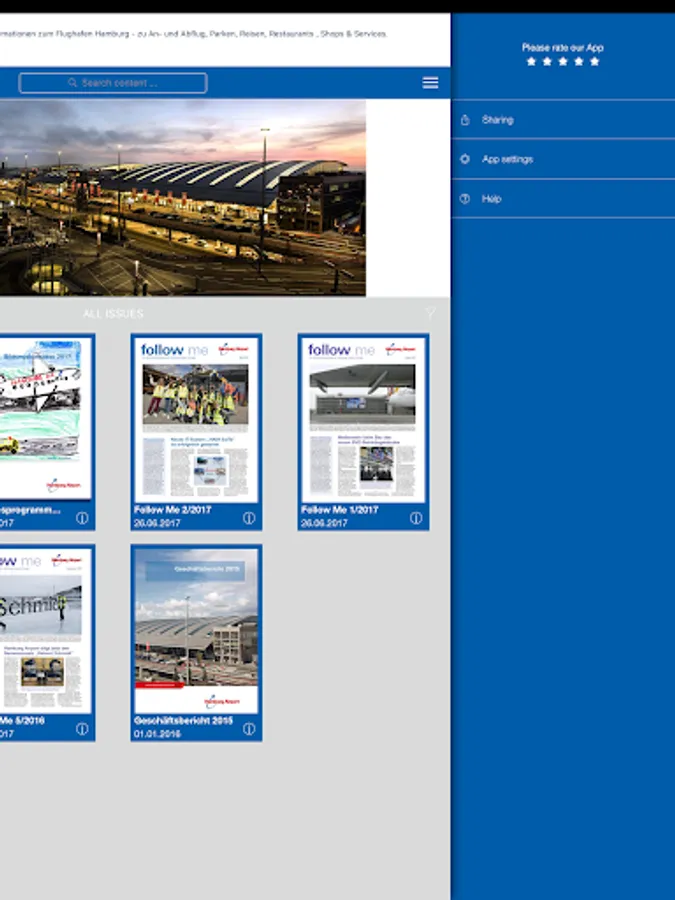Screen dimensions: 675x900
Task: Open the hamburger menu icon
Action: (x=430, y=83)
